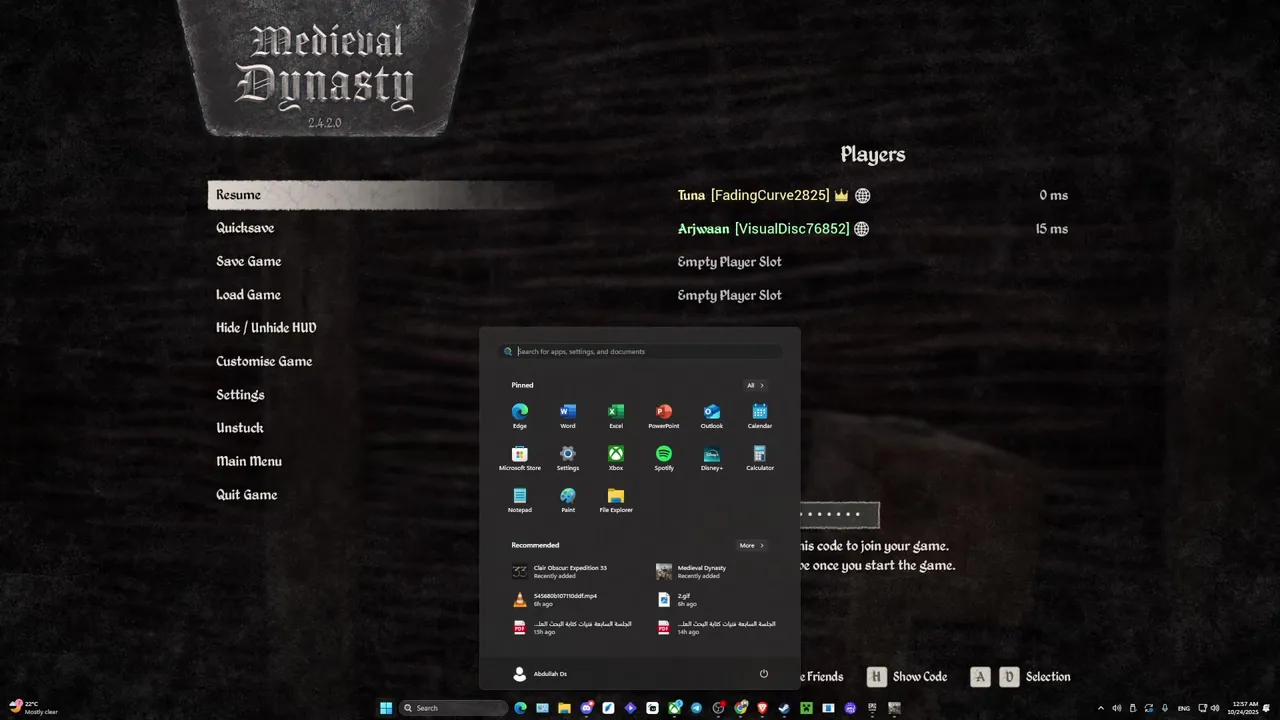Open the PDF recommended 14h ago

[716, 627]
